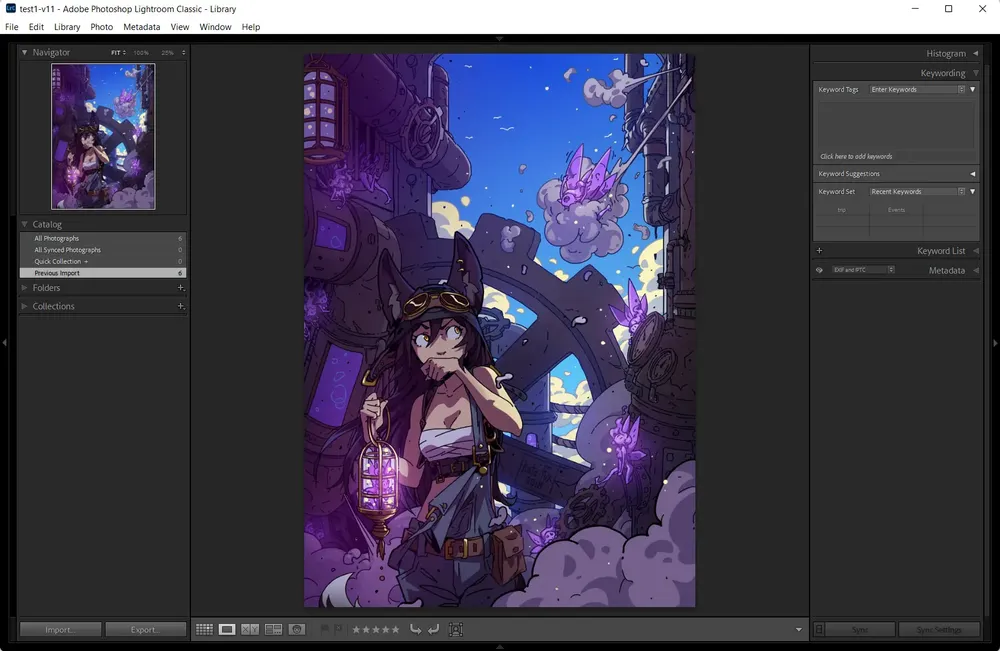Open Survey view icon
The image size is (1000, 651).
click(273, 629)
